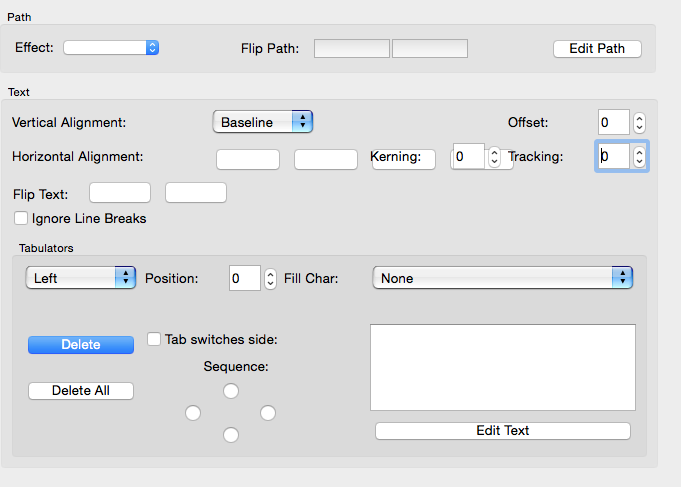The height and width of the screenshot is (487, 681).
Task: Click the right Flip Path button
Action: point(430,49)
